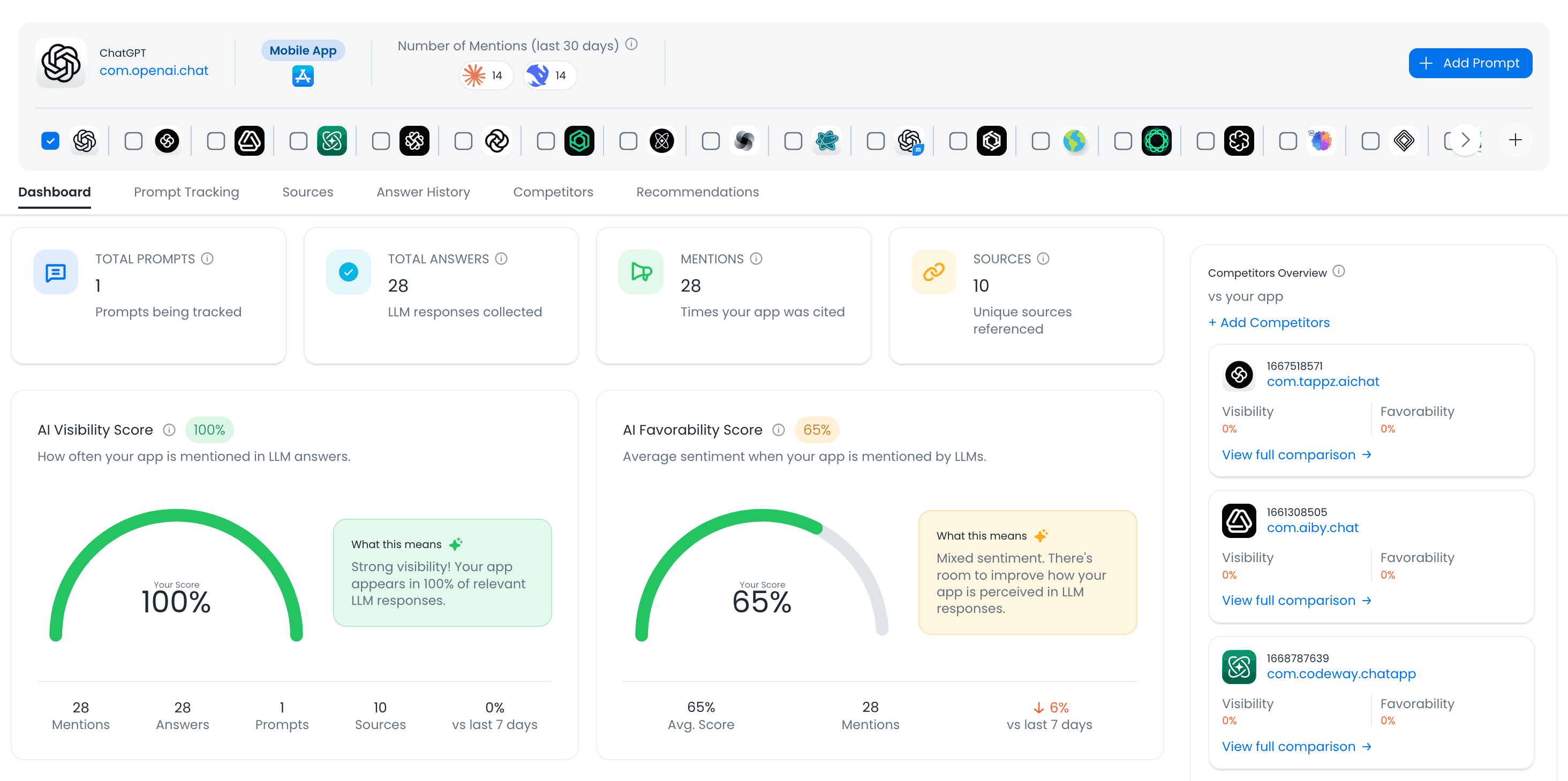
Task: Click the '↓ 6%' vs last 7 days value
Action: [1051, 708]
